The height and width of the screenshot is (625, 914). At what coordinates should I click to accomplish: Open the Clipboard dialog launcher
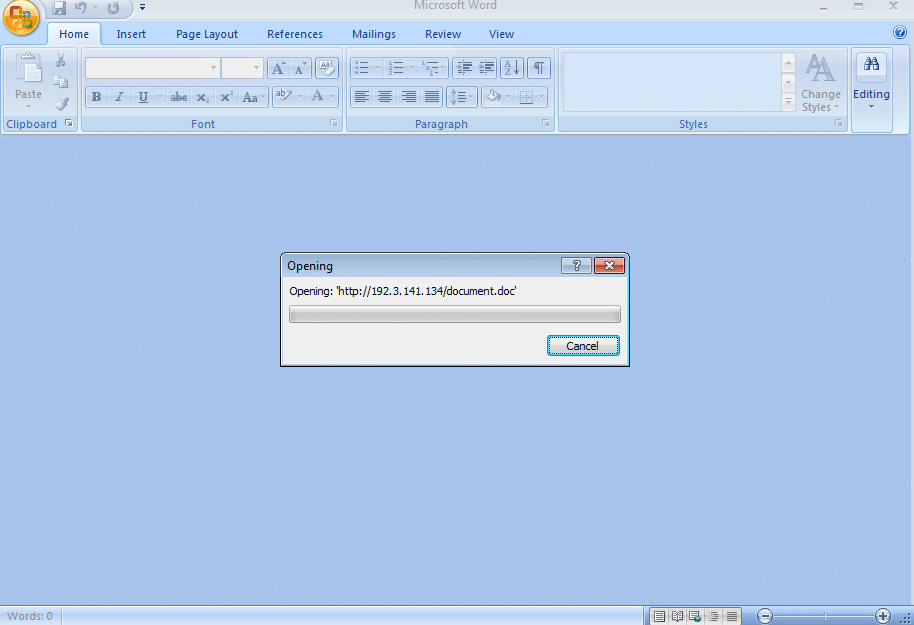(x=69, y=123)
